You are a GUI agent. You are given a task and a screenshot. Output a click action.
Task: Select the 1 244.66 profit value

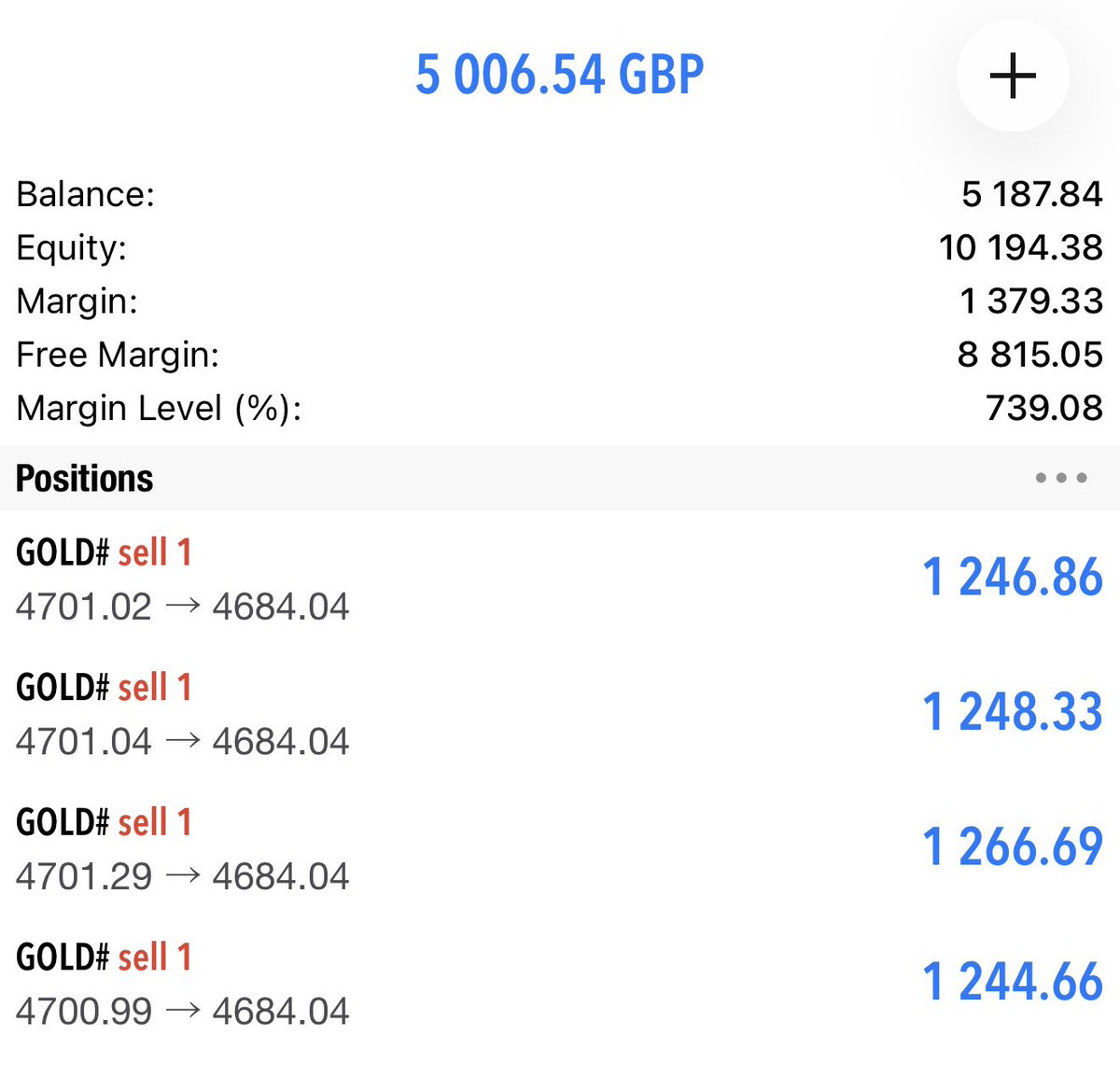1013,982
